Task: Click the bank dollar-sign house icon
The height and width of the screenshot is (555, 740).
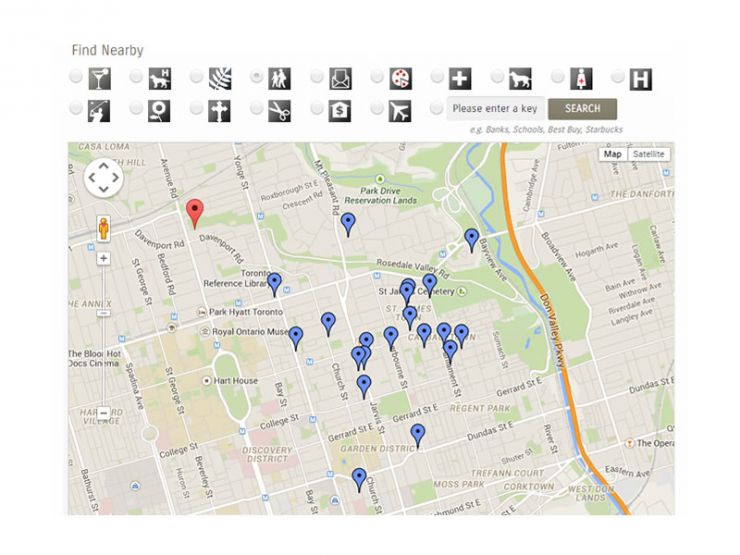Action: (340, 110)
